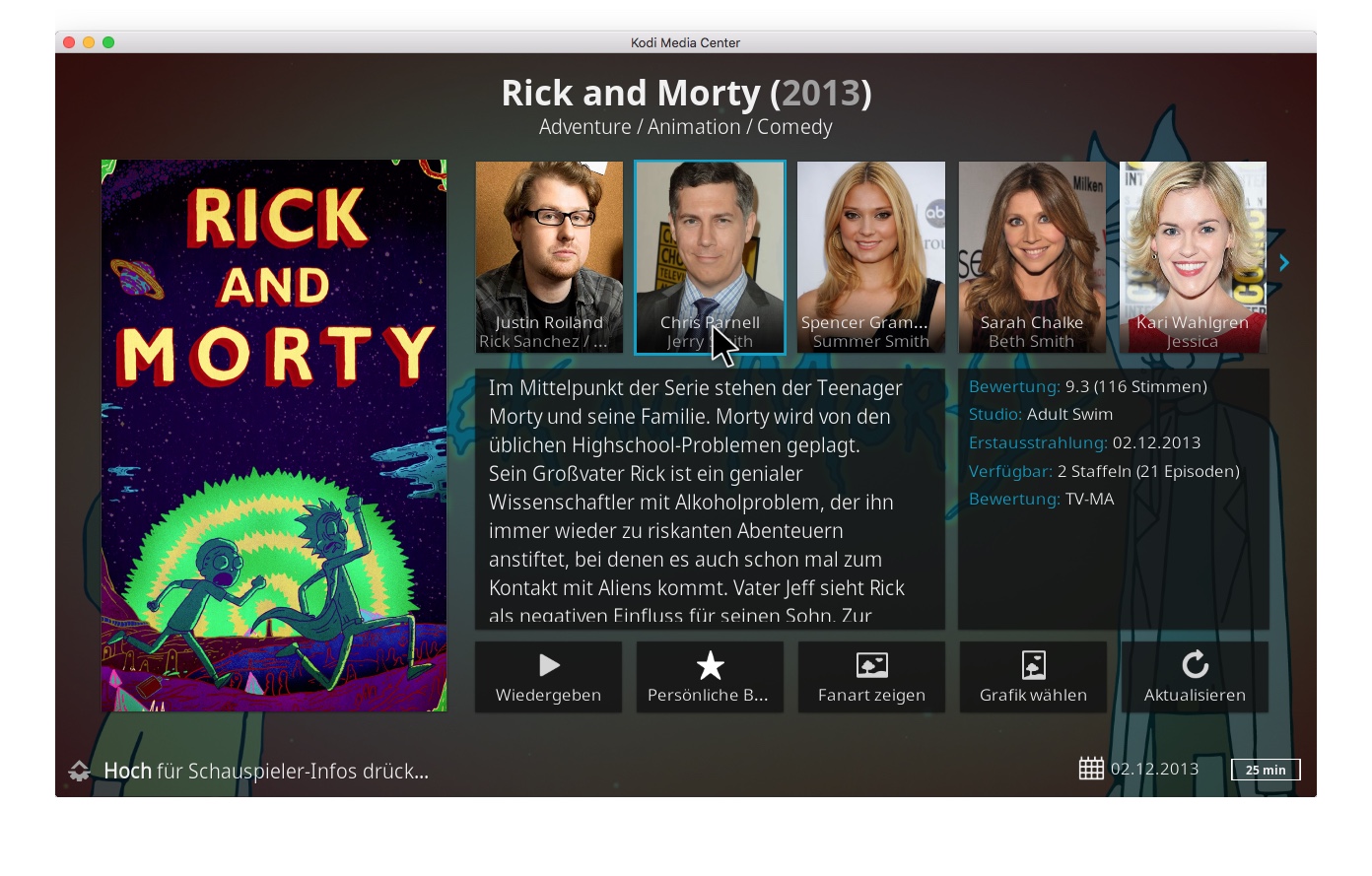Viewport: 1372px width, 876px height.
Task: Select Kari Wahlgren cast thumbnail
Action: (1193, 257)
